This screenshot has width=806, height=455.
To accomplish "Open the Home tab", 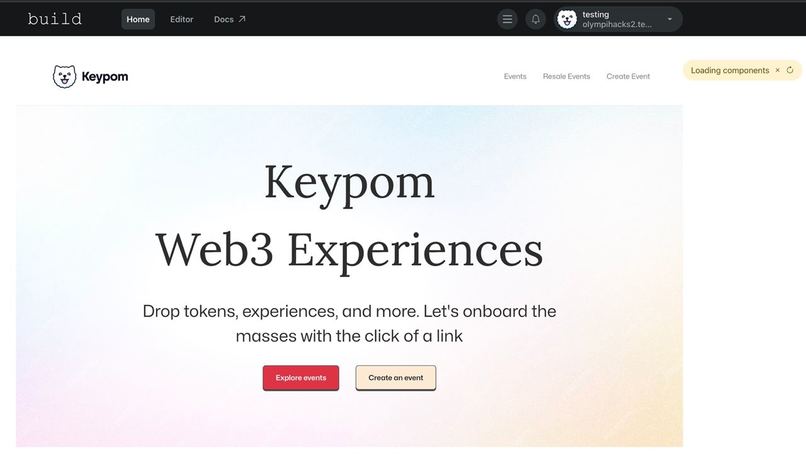I will point(138,19).
